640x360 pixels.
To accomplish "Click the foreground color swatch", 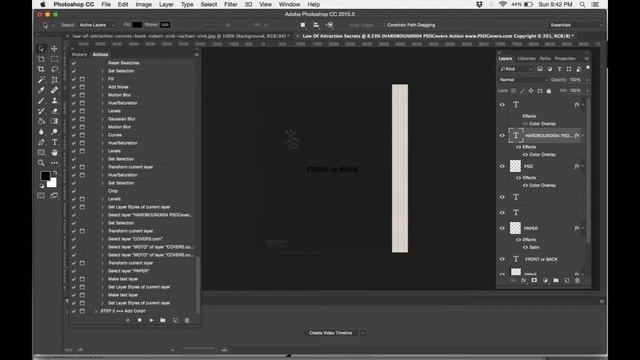I will click(x=45, y=176).
